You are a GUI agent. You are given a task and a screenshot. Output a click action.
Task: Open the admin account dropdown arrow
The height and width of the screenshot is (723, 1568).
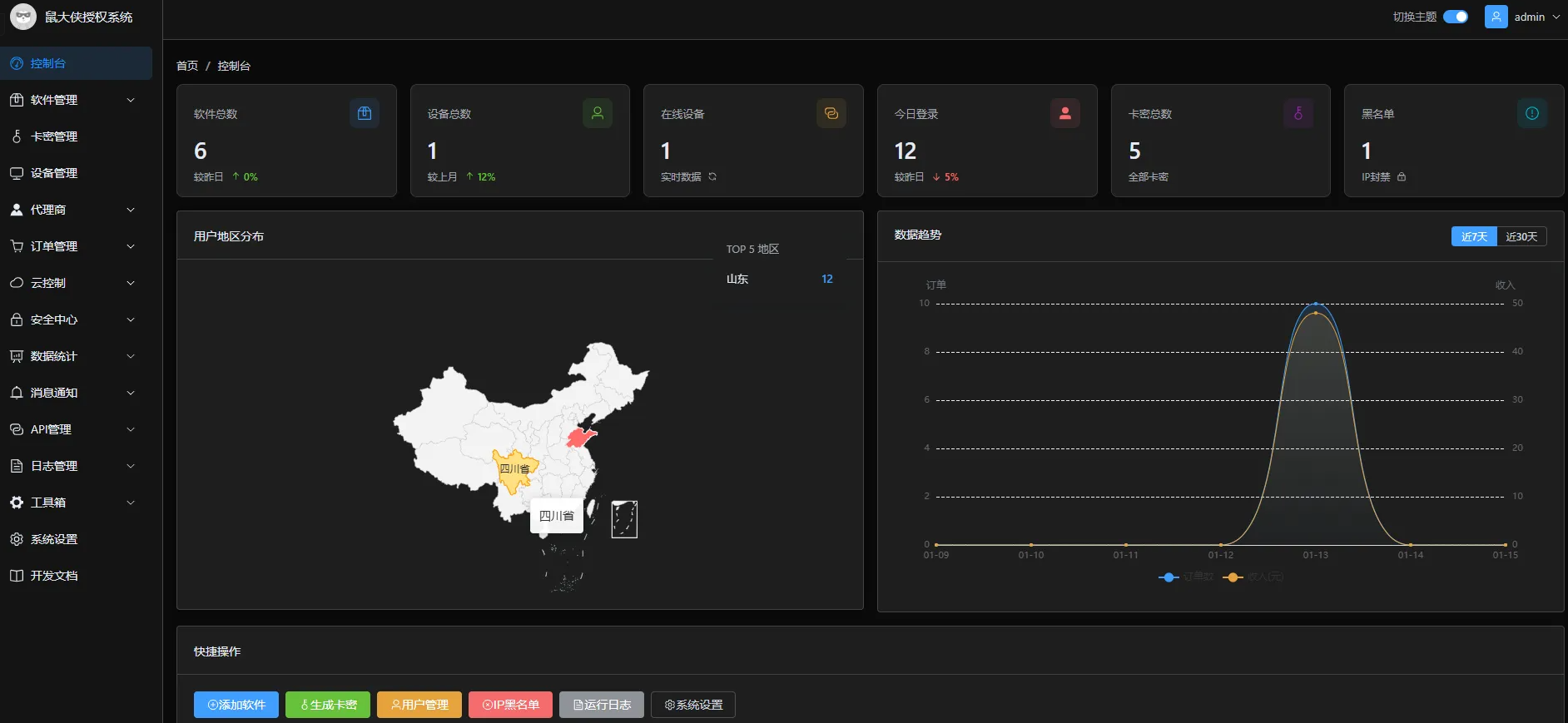tap(1556, 17)
